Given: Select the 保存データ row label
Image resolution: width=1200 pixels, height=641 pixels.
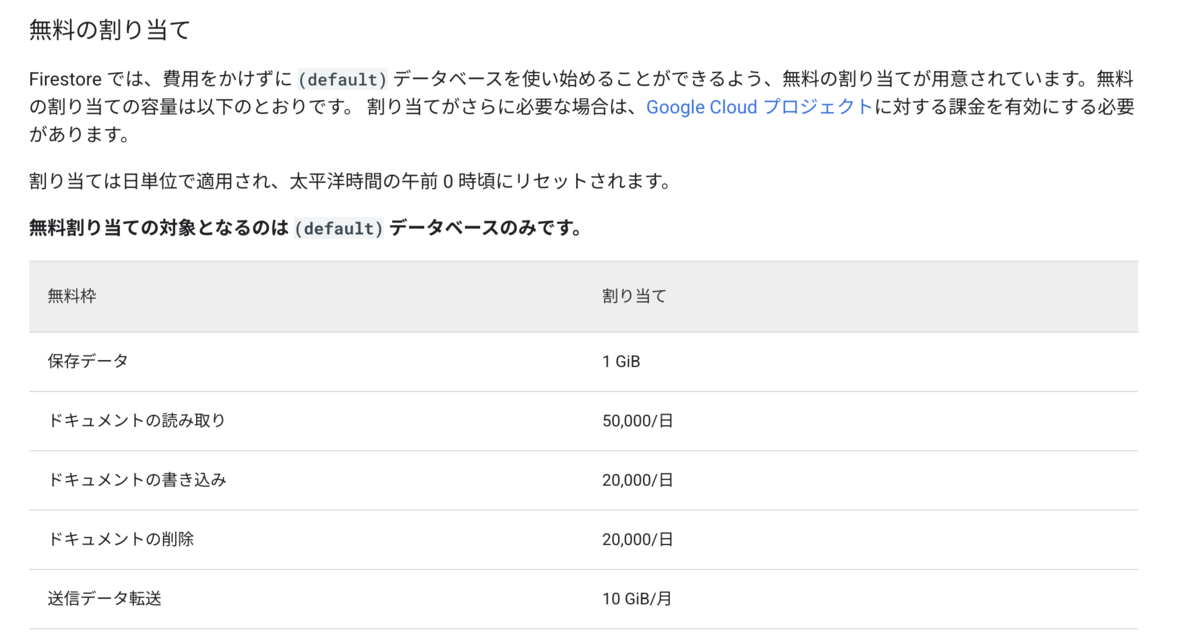Looking at the screenshot, I should tap(88, 361).
